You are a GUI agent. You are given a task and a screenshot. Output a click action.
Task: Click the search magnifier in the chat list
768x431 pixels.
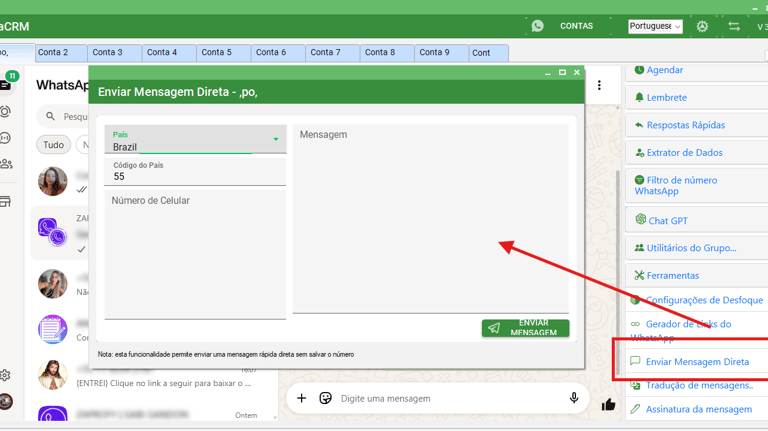coord(50,117)
